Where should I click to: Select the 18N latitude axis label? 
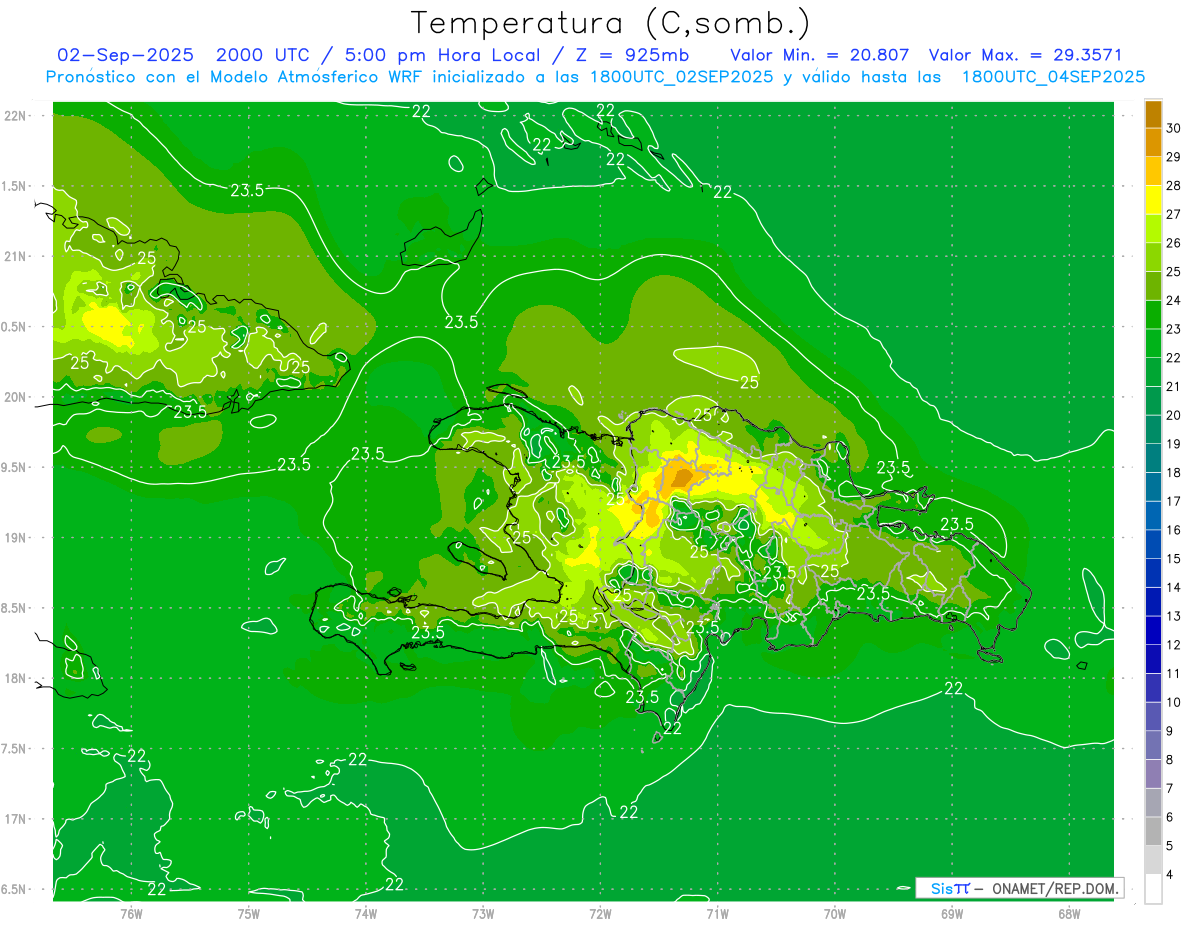pyautogui.click(x=16, y=679)
